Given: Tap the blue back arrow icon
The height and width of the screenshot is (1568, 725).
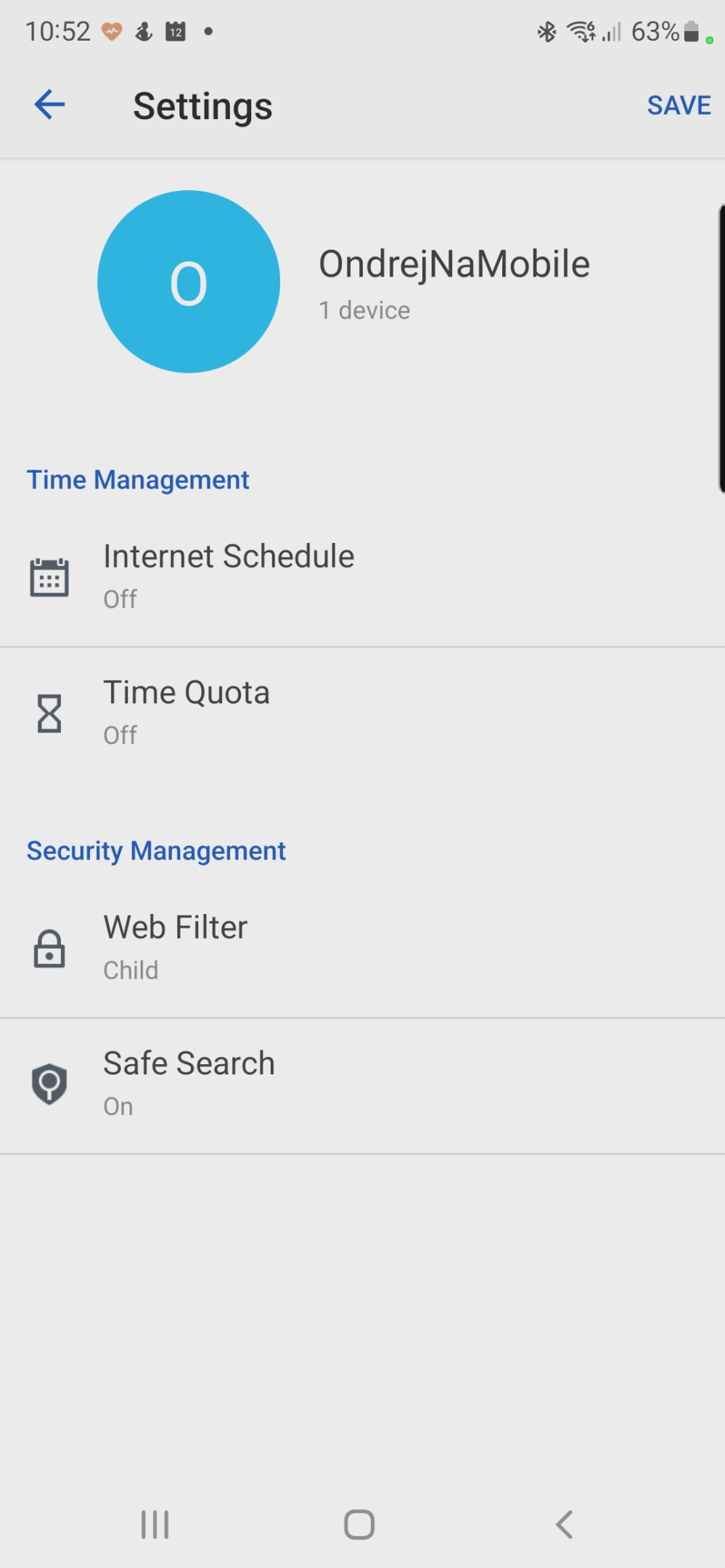Looking at the screenshot, I should tap(49, 105).
